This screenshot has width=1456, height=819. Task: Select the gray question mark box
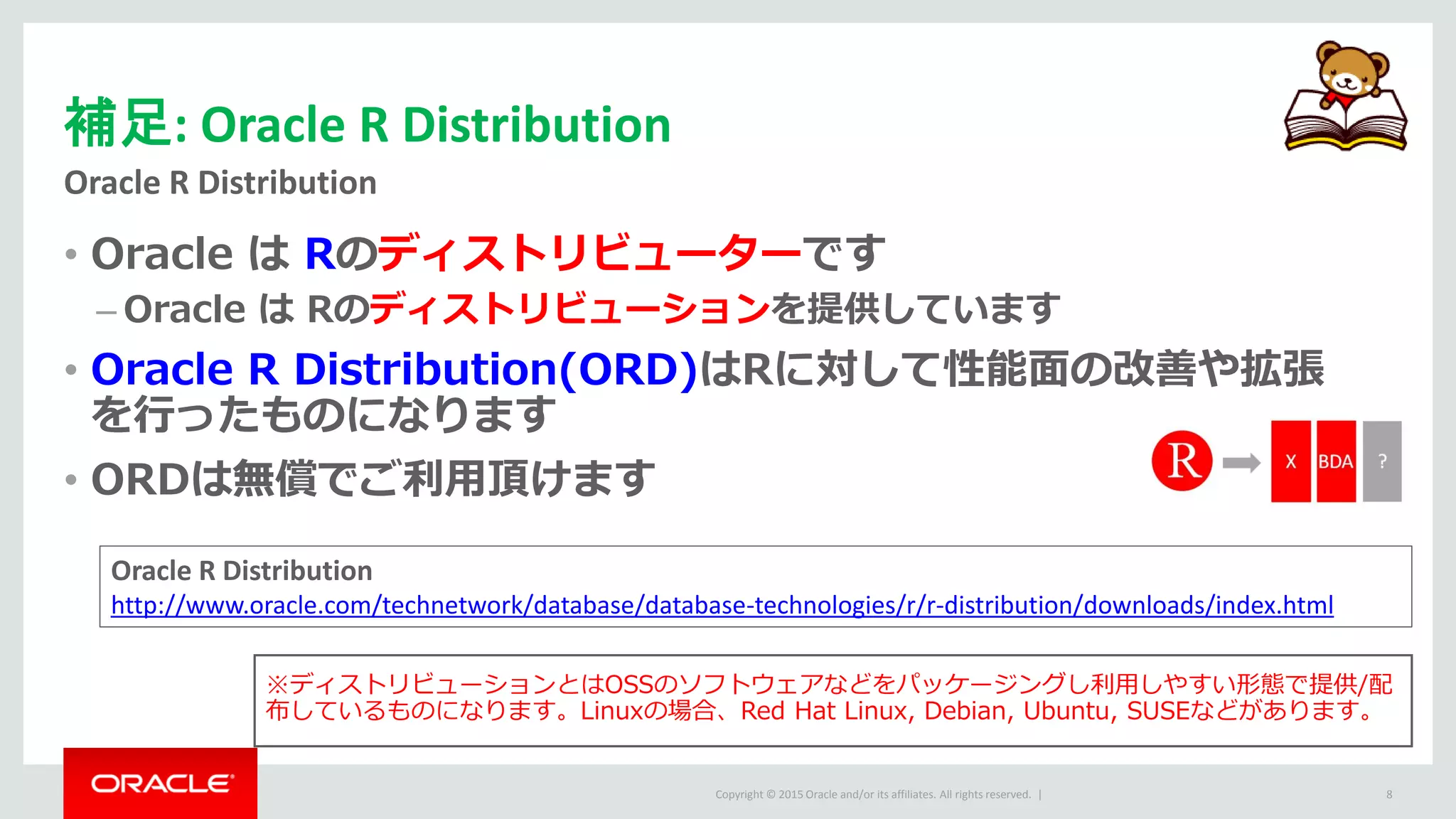(1382, 461)
